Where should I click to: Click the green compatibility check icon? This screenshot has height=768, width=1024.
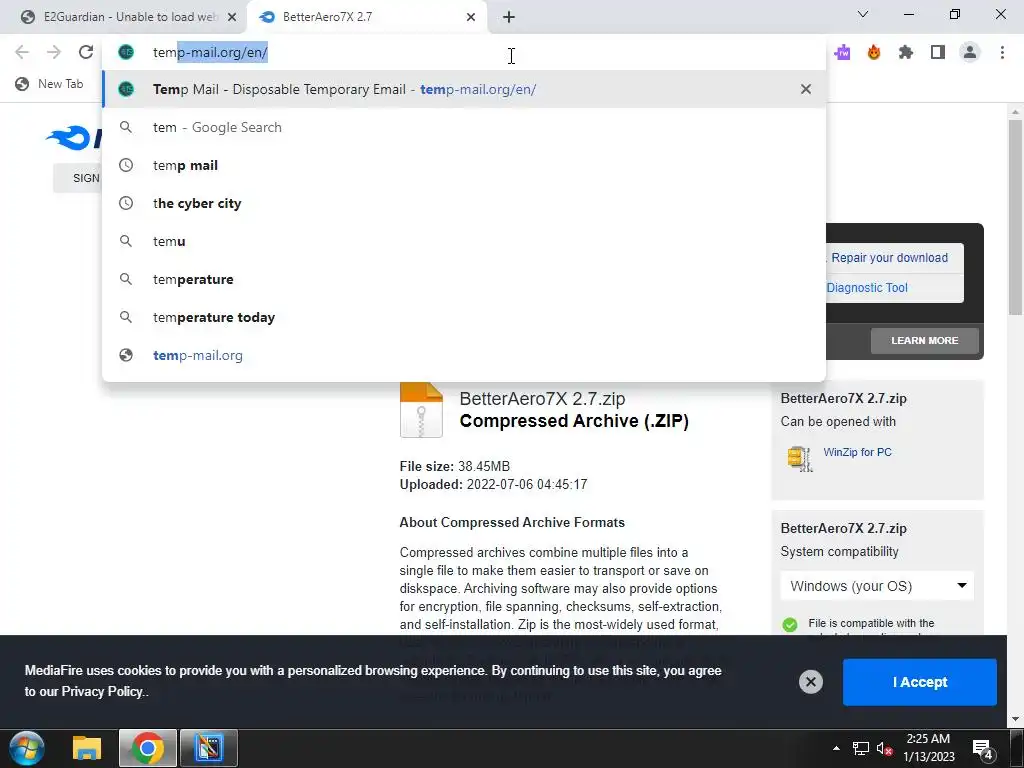pyautogui.click(x=790, y=624)
